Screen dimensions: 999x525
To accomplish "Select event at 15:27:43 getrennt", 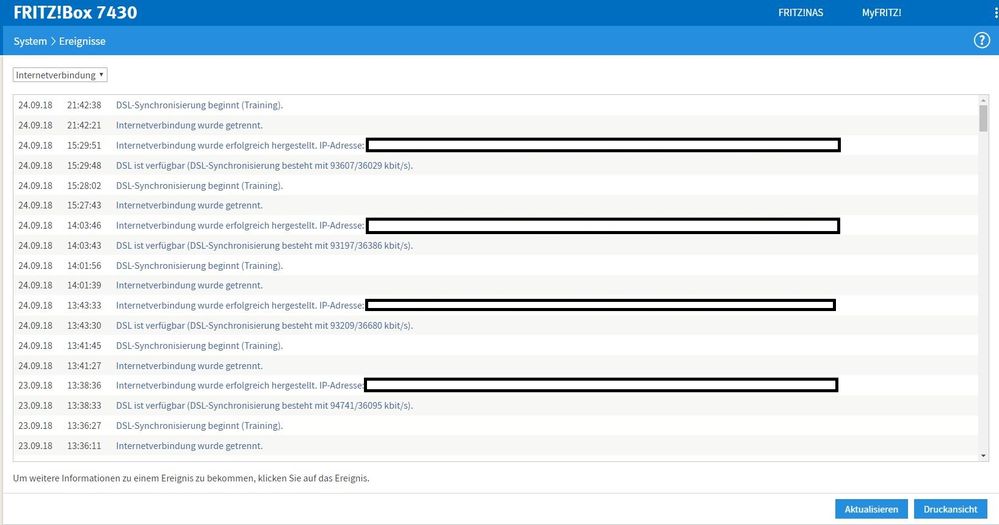I will point(496,205).
